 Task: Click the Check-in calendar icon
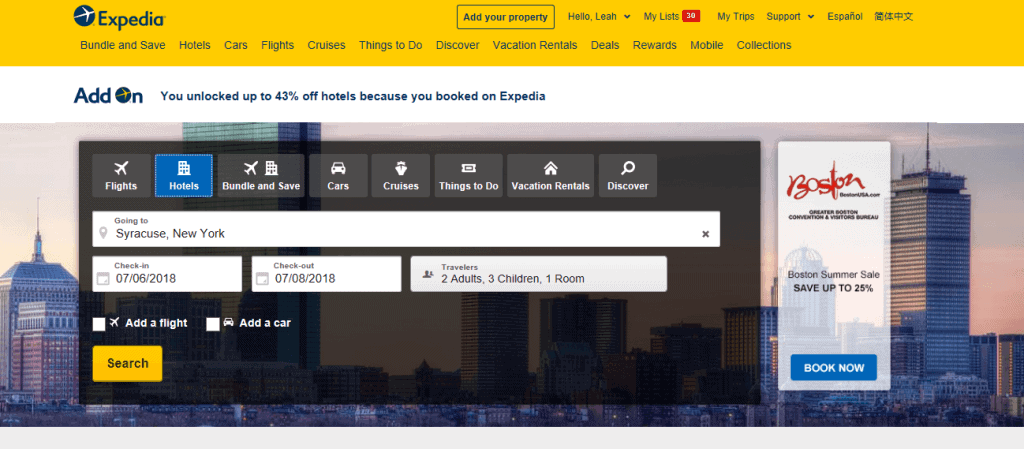point(103,279)
